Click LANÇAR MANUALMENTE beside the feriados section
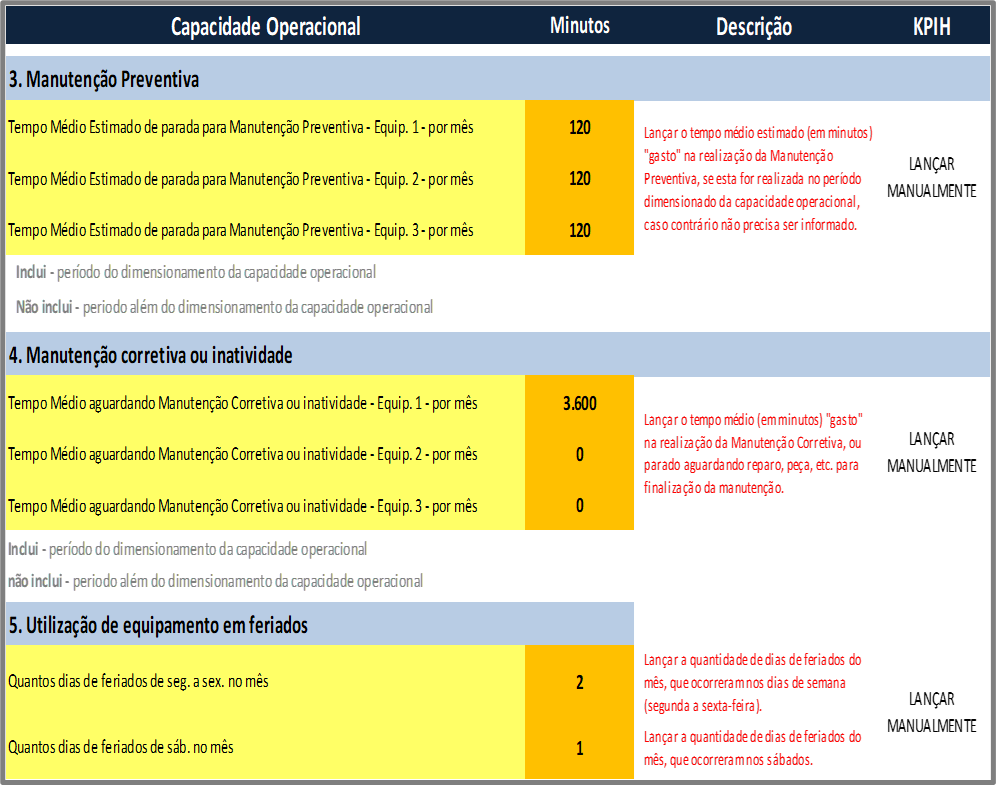996x785 pixels. [931, 712]
